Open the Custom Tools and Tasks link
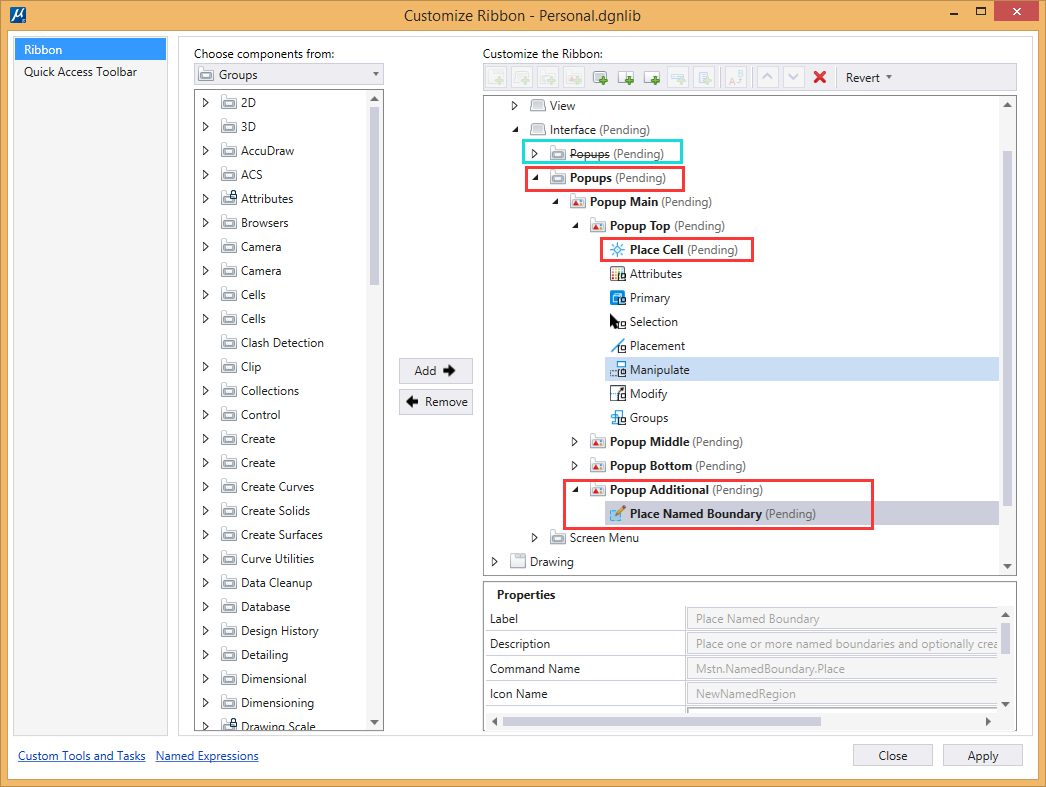Image resolution: width=1046 pixels, height=787 pixels. [81, 756]
